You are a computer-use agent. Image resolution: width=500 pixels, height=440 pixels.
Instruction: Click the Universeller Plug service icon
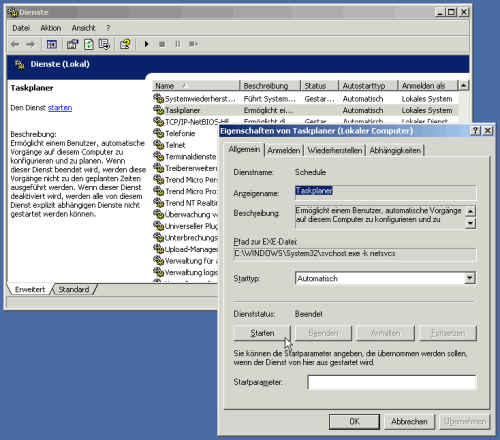[158, 226]
